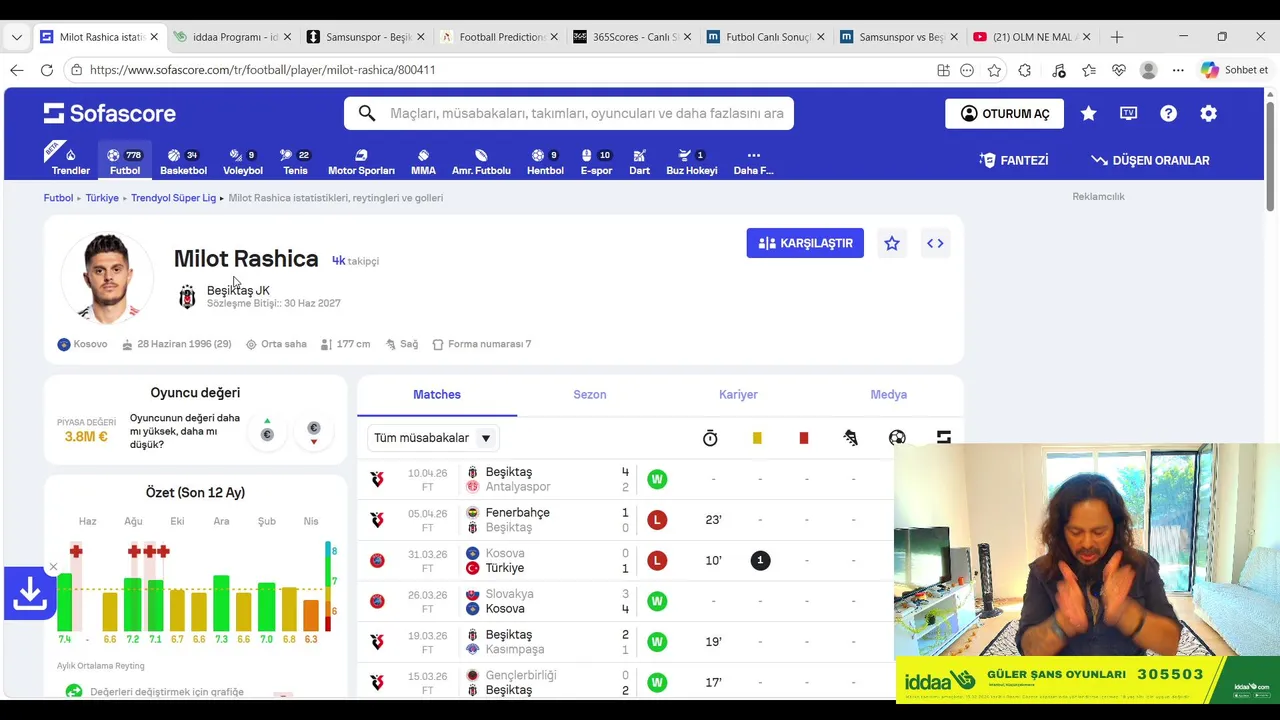This screenshot has height=720, width=1280.
Task: Select the Buz Hokeyi category
Action: tap(691, 162)
